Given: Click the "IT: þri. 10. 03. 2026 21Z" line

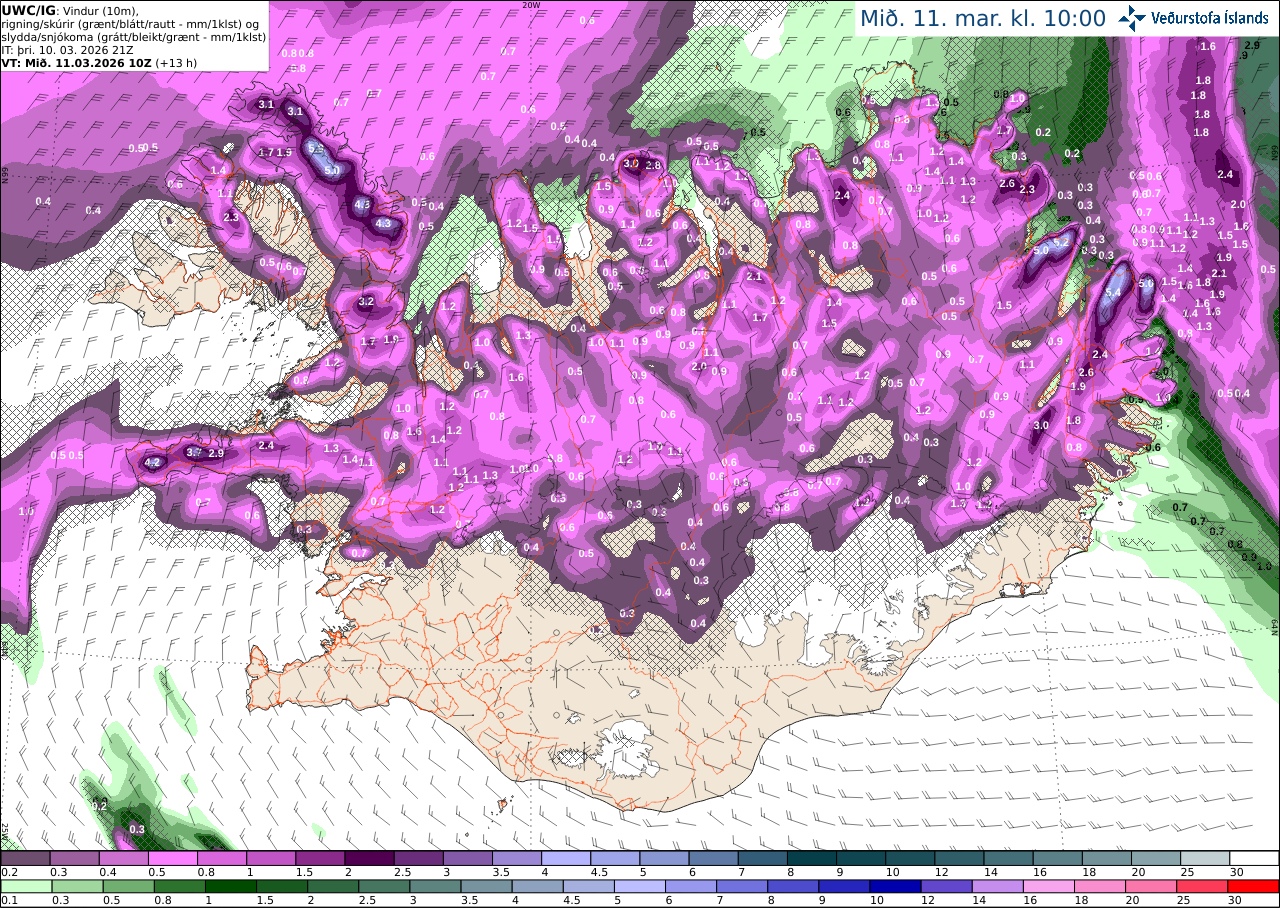Looking at the screenshot, I should 66,49.
